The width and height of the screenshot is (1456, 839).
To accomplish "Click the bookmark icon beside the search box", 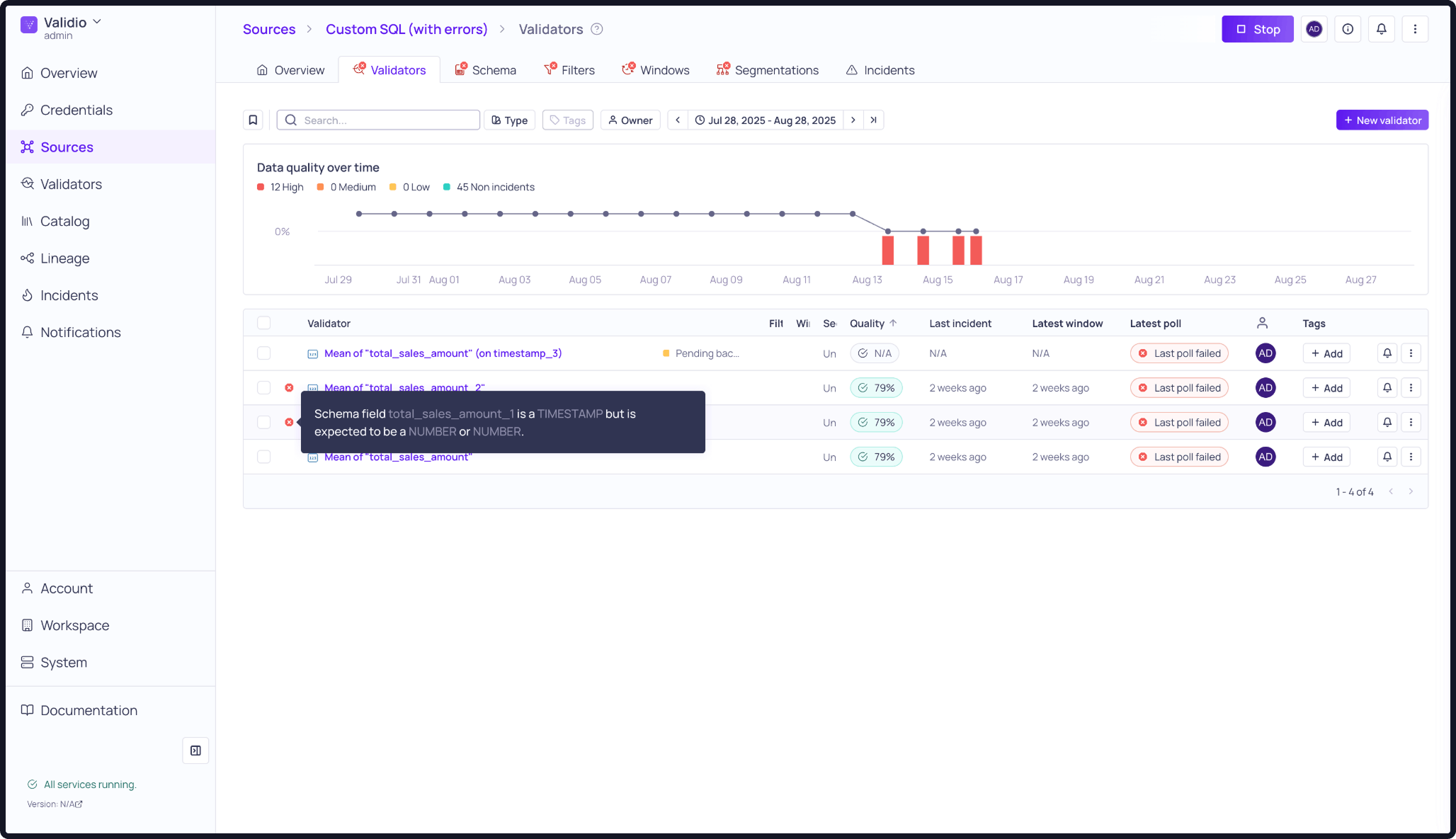I will click(253, 120).
